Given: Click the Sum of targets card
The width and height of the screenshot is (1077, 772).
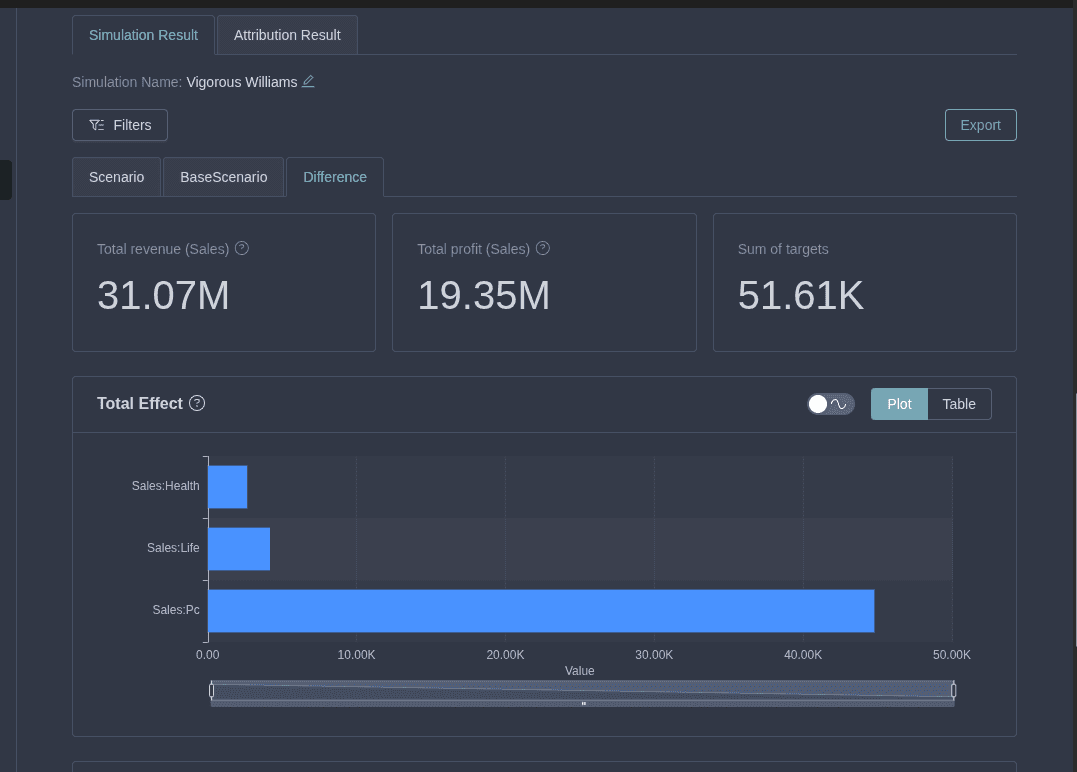Looking at the screenshot, I should [x=864, y=282].
